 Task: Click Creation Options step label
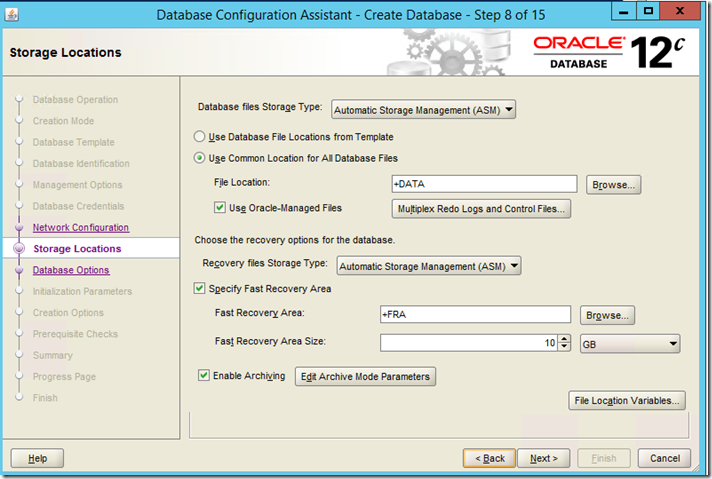(x=68, y=312)
